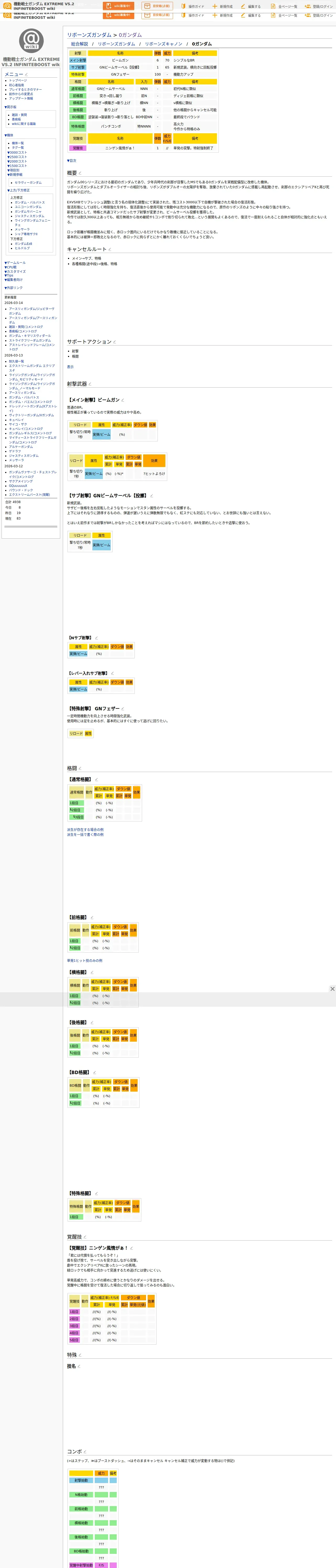This screenshot has height=1568, width=336.
Task: Click リボーンズガンダム link in page title
Action: (x=89, y=35)
